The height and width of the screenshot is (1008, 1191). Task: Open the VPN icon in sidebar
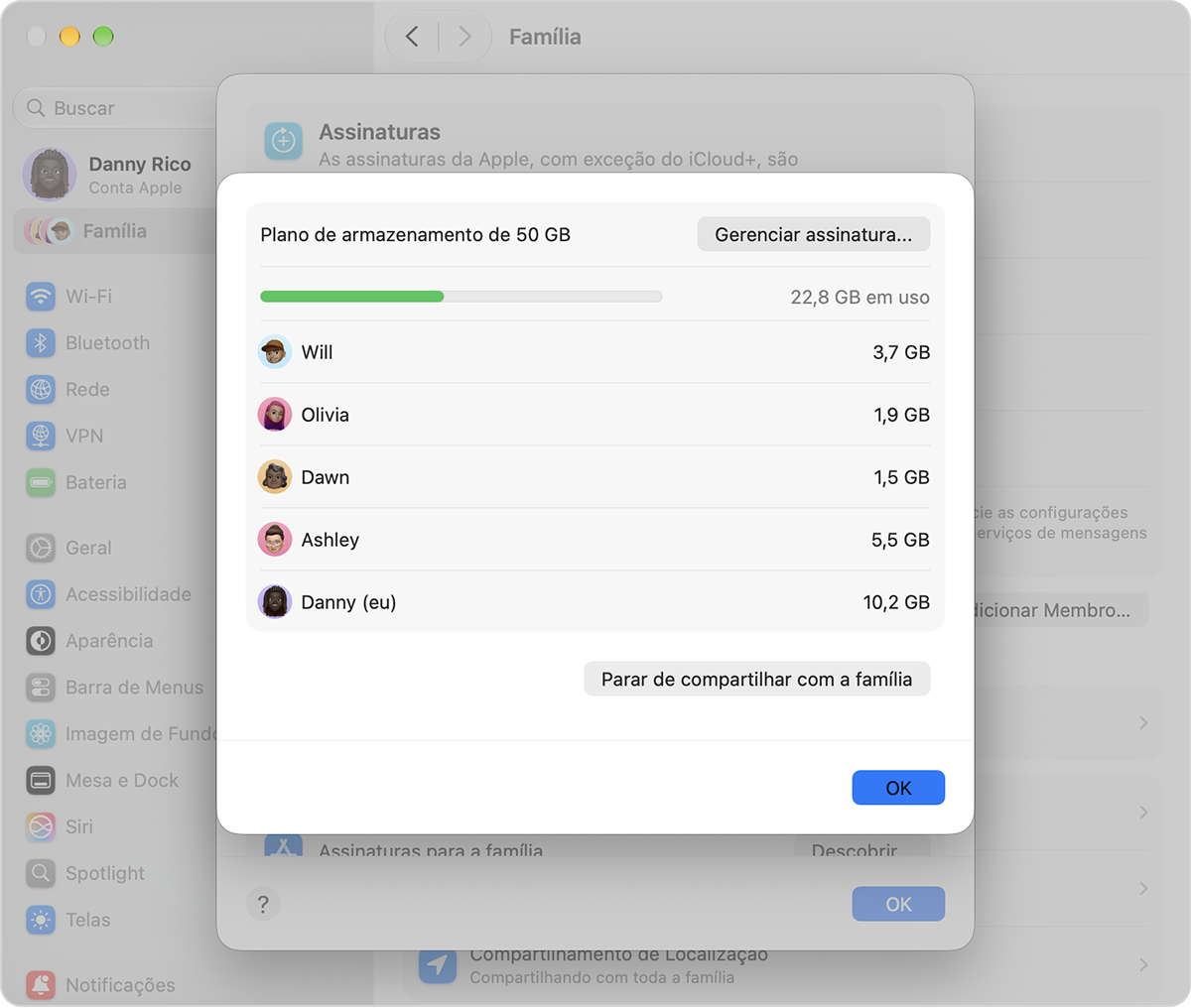pyautogui.click(x=41, y=436)
